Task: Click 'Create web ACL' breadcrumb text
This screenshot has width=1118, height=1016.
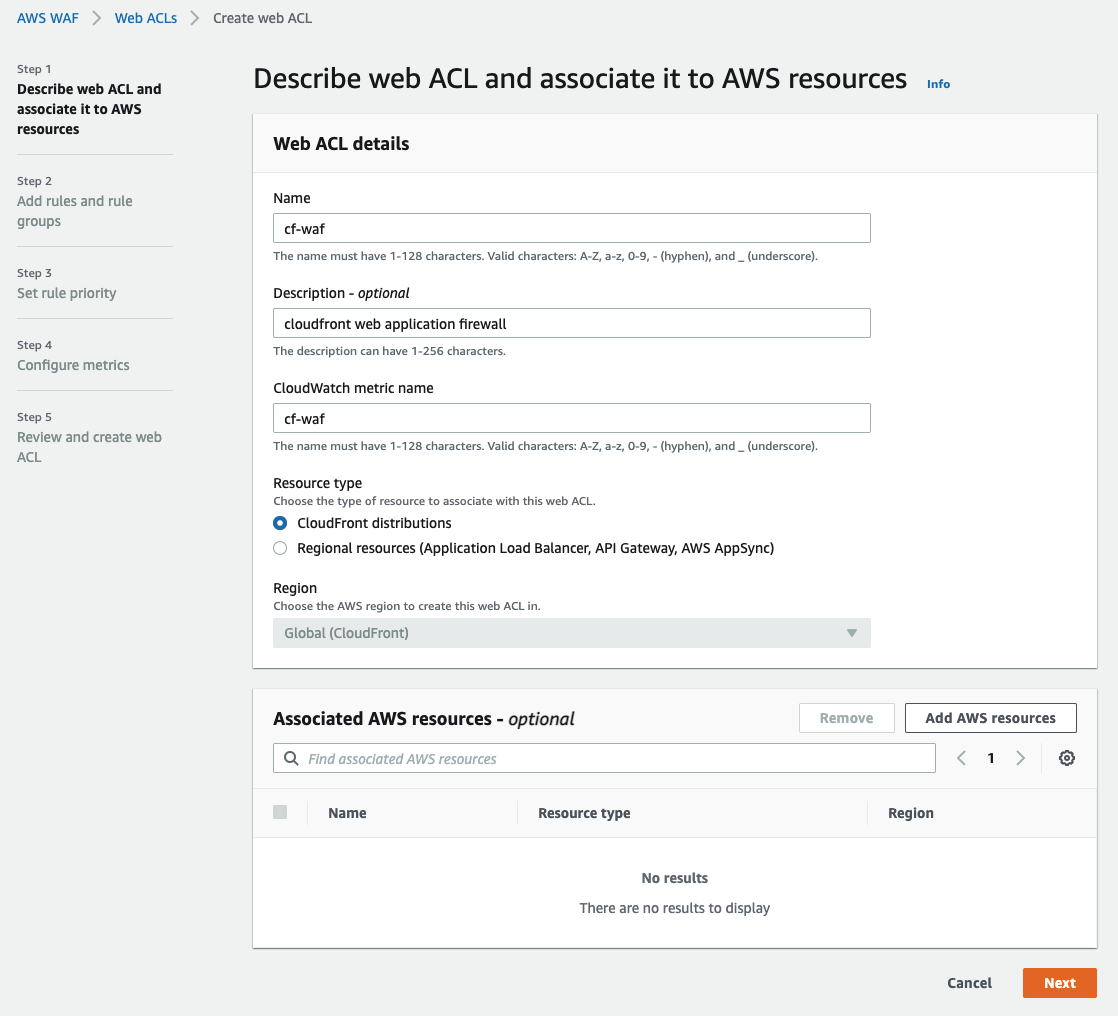Action: click(x=262, y=18)
